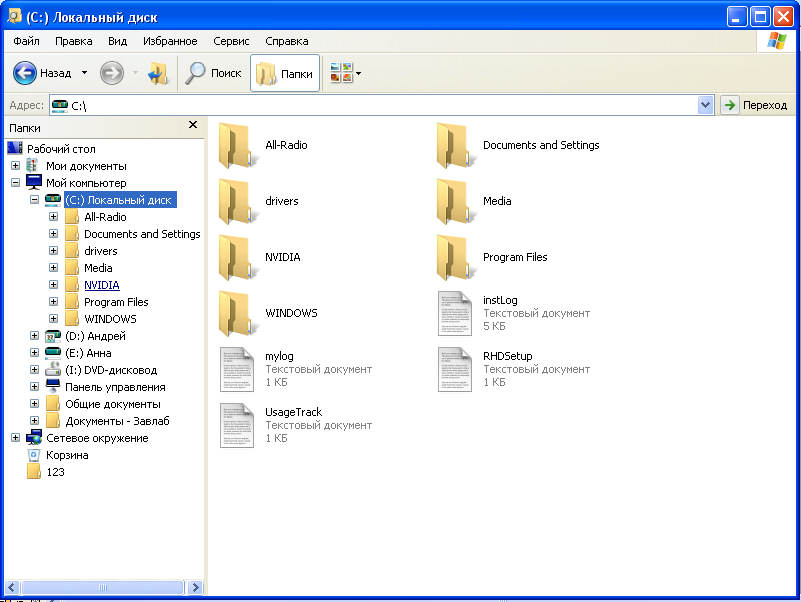Select the drivers folder icon in main pane
Viewport: 801px width, 602px height.
click(237, 202)
